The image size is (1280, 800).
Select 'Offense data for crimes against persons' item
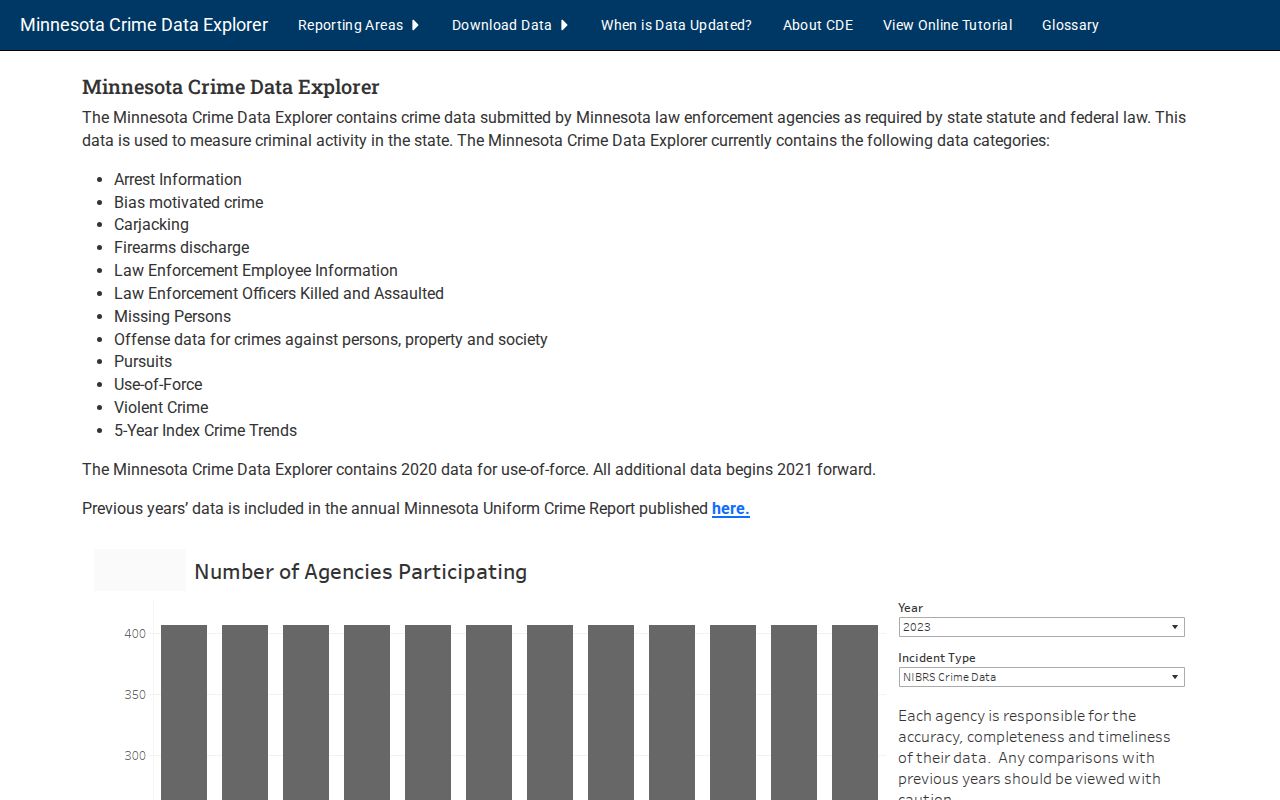tap(331, 339)
